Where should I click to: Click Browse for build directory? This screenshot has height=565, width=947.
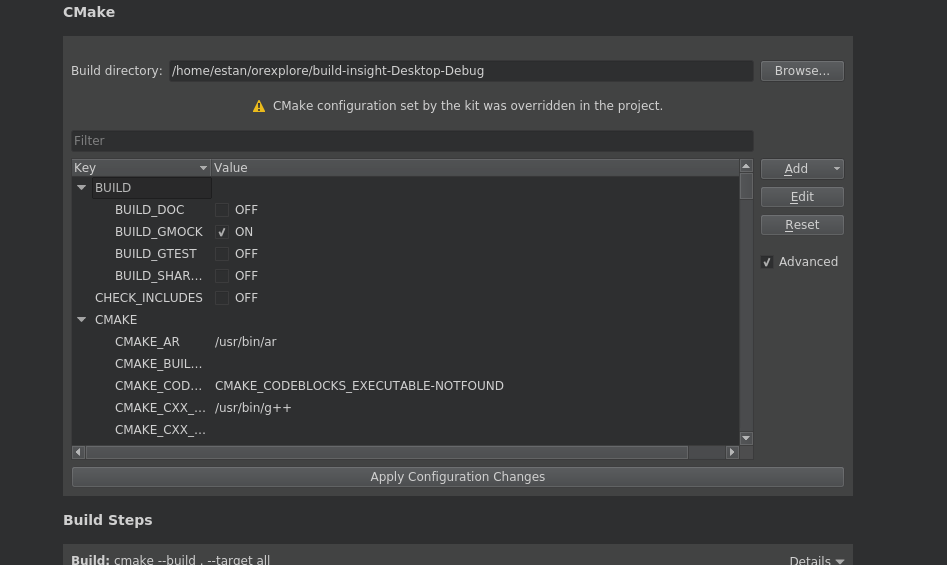[x=802, y=71]
